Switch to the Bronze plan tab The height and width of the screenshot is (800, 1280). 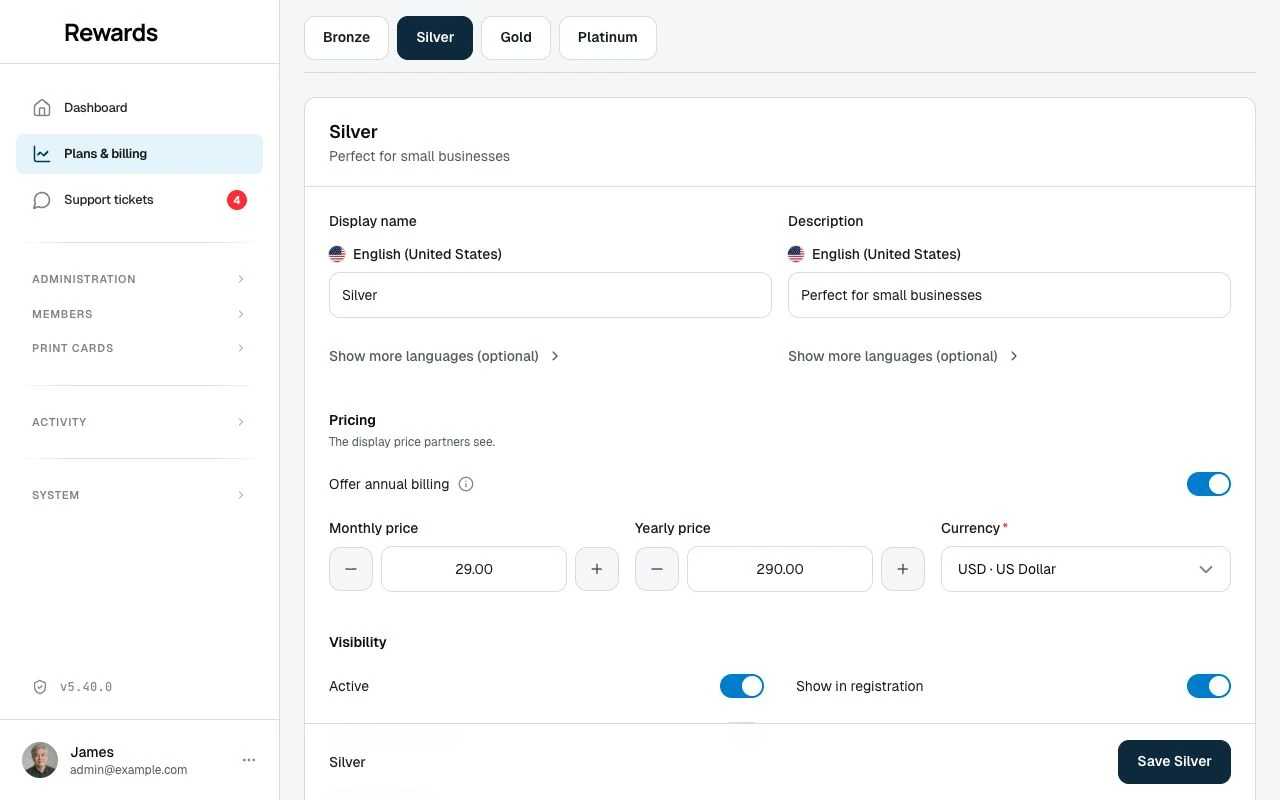point(346,38)
